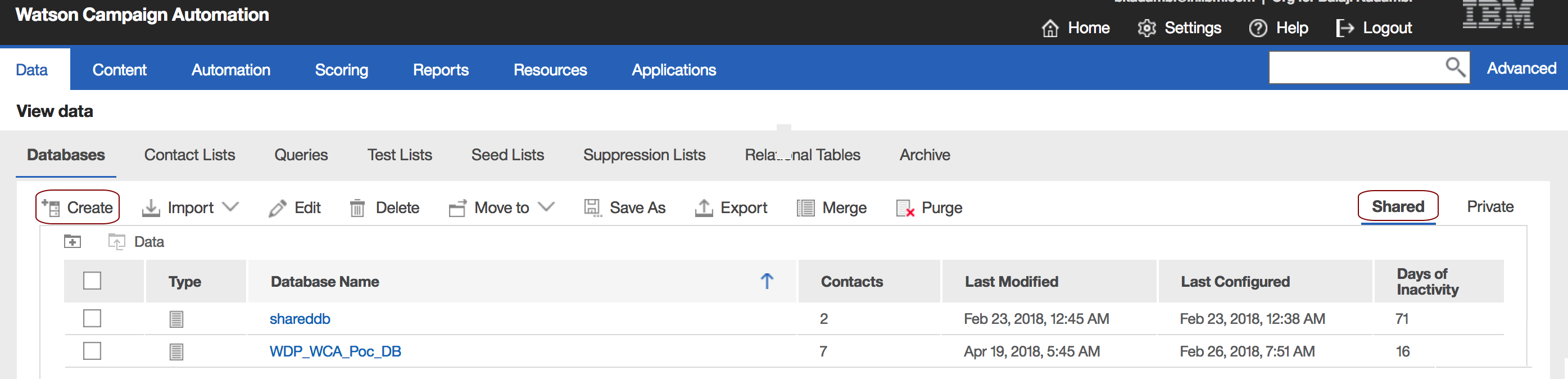Check the select-all header checkbox

[x=92, y=281]
